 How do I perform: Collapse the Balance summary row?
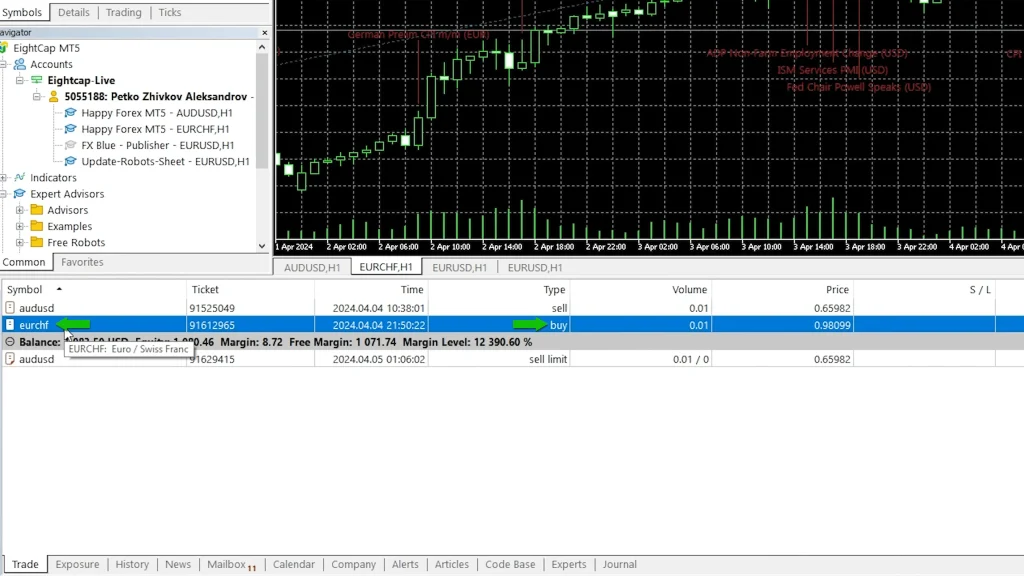[x=10, y=342]
